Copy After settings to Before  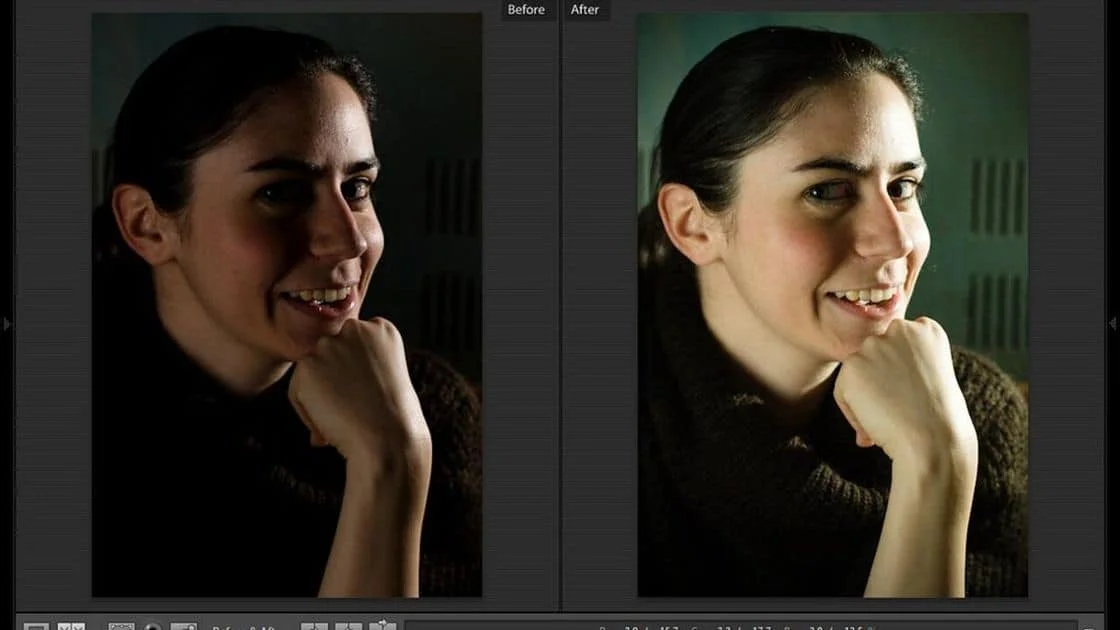(348, 626)
